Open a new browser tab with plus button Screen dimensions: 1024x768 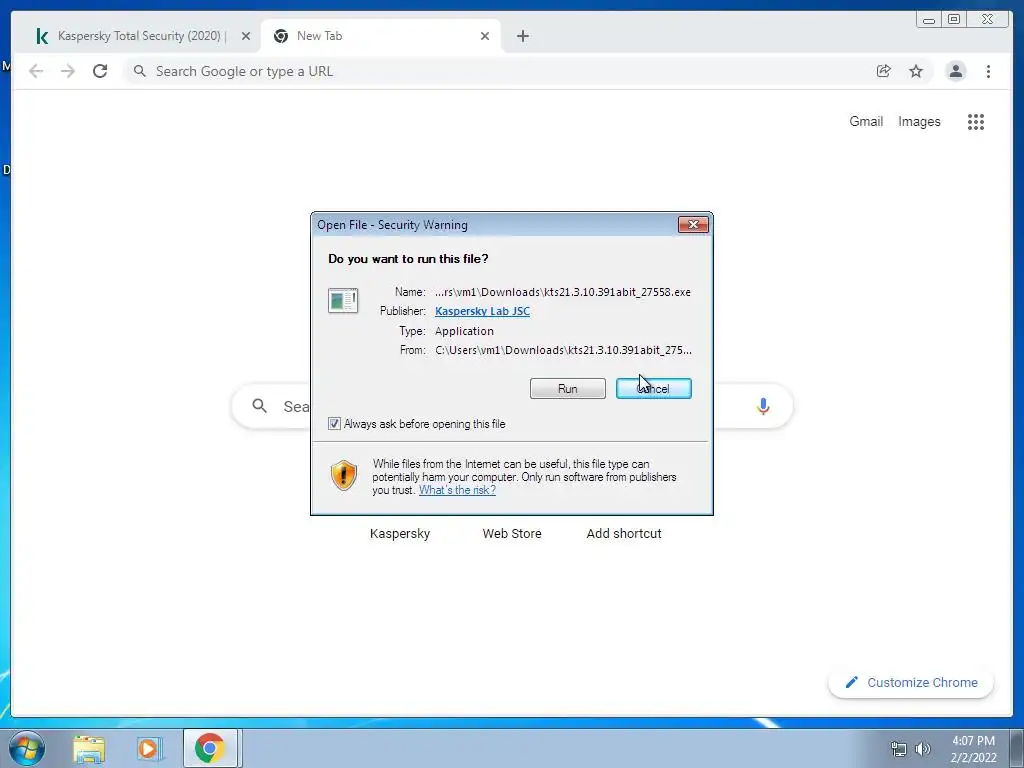[x=522, y=36]
